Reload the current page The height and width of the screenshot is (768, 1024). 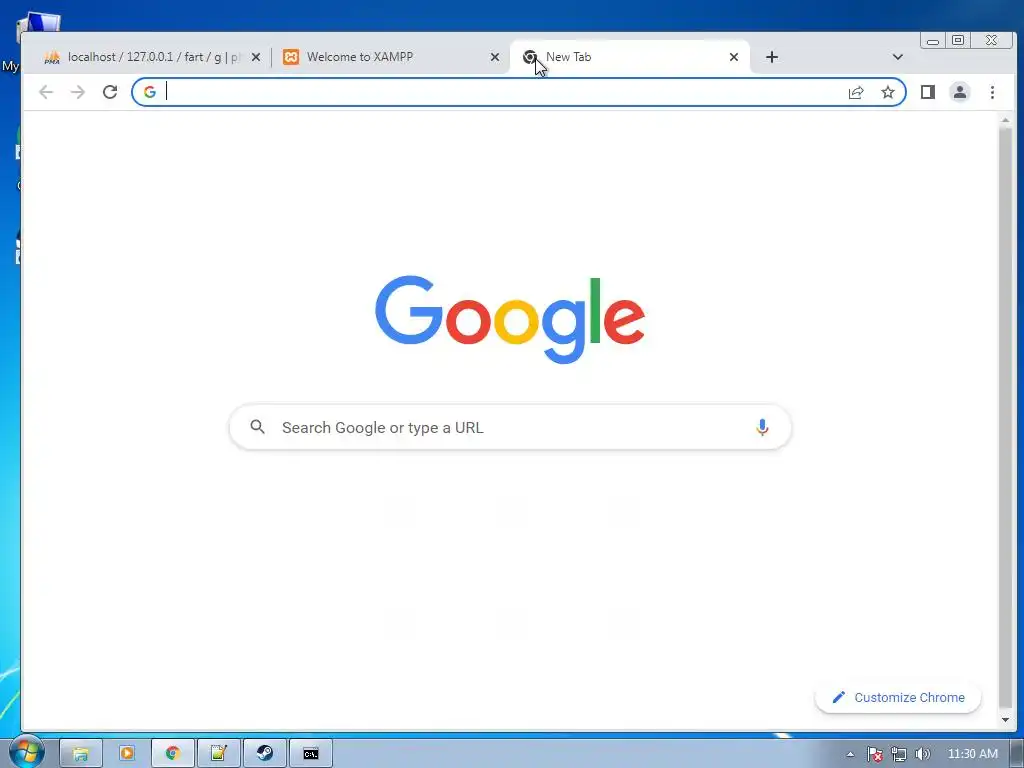coord(110,92)
